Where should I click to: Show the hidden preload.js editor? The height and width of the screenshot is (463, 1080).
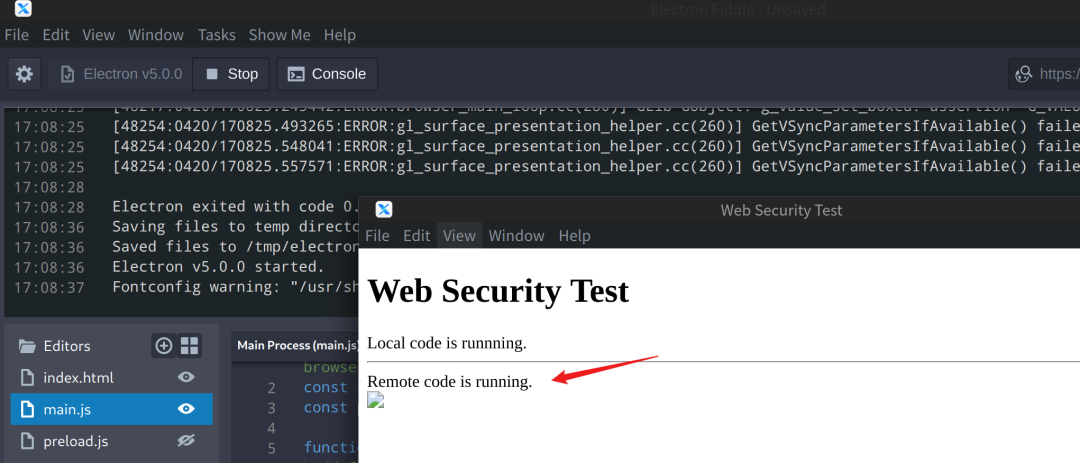186,440
